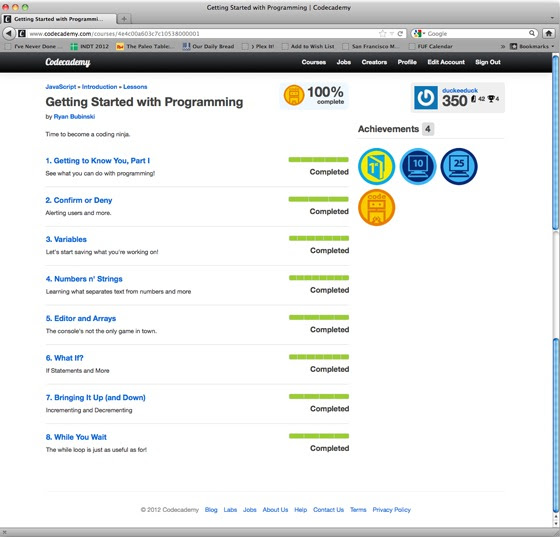
Task: Follow the JavaScript breadcrumb link
Action: pos(61,87)
